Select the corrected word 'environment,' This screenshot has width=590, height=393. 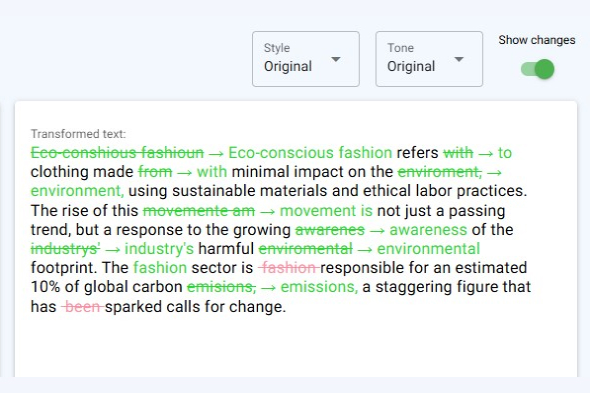[x=77, y=191]
